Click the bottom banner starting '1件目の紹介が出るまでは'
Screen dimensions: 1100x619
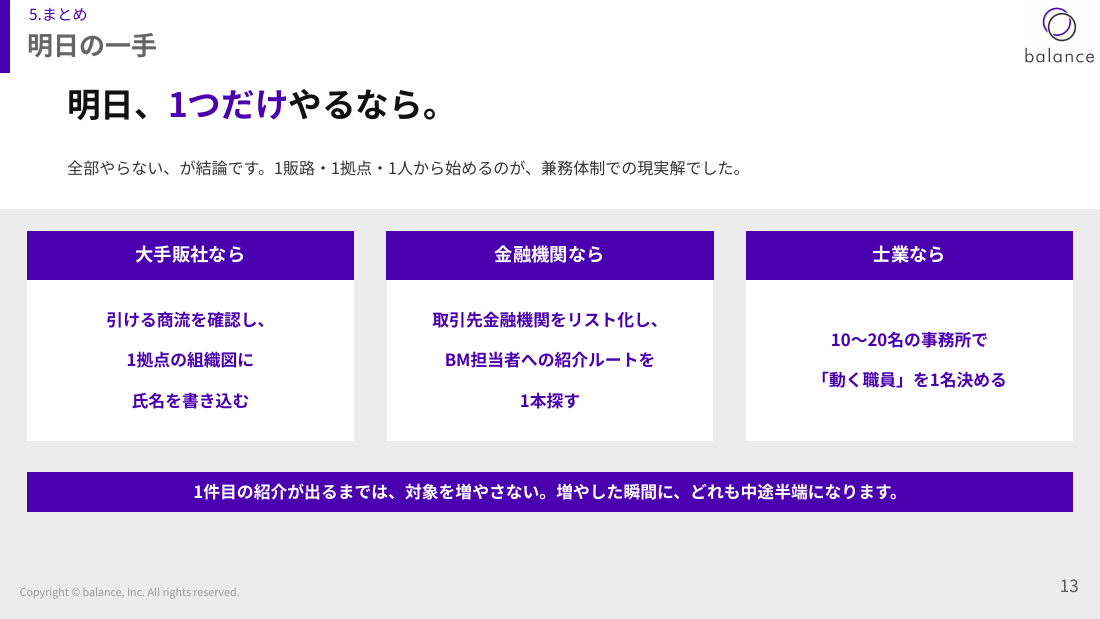pos(549,492)
